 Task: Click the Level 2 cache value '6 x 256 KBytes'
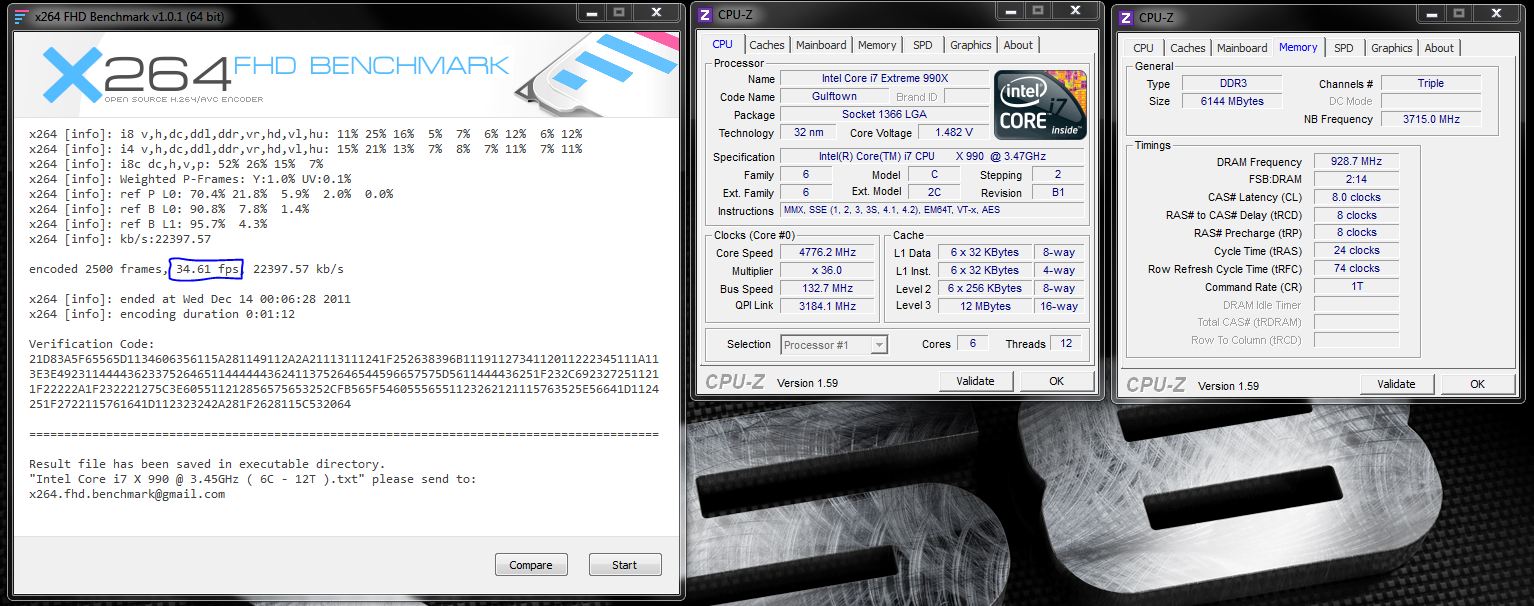987,289
